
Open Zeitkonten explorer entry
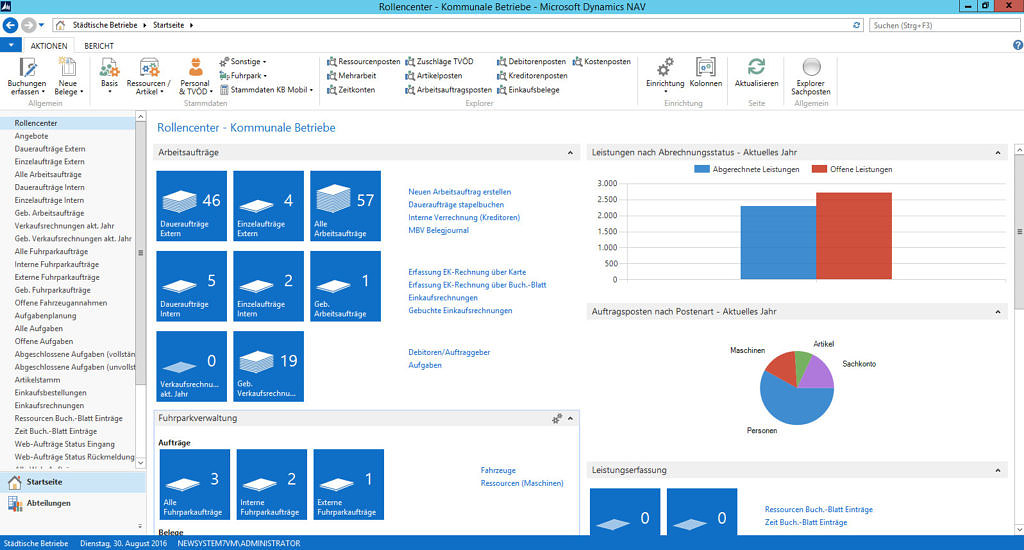[x=351, y=90]
